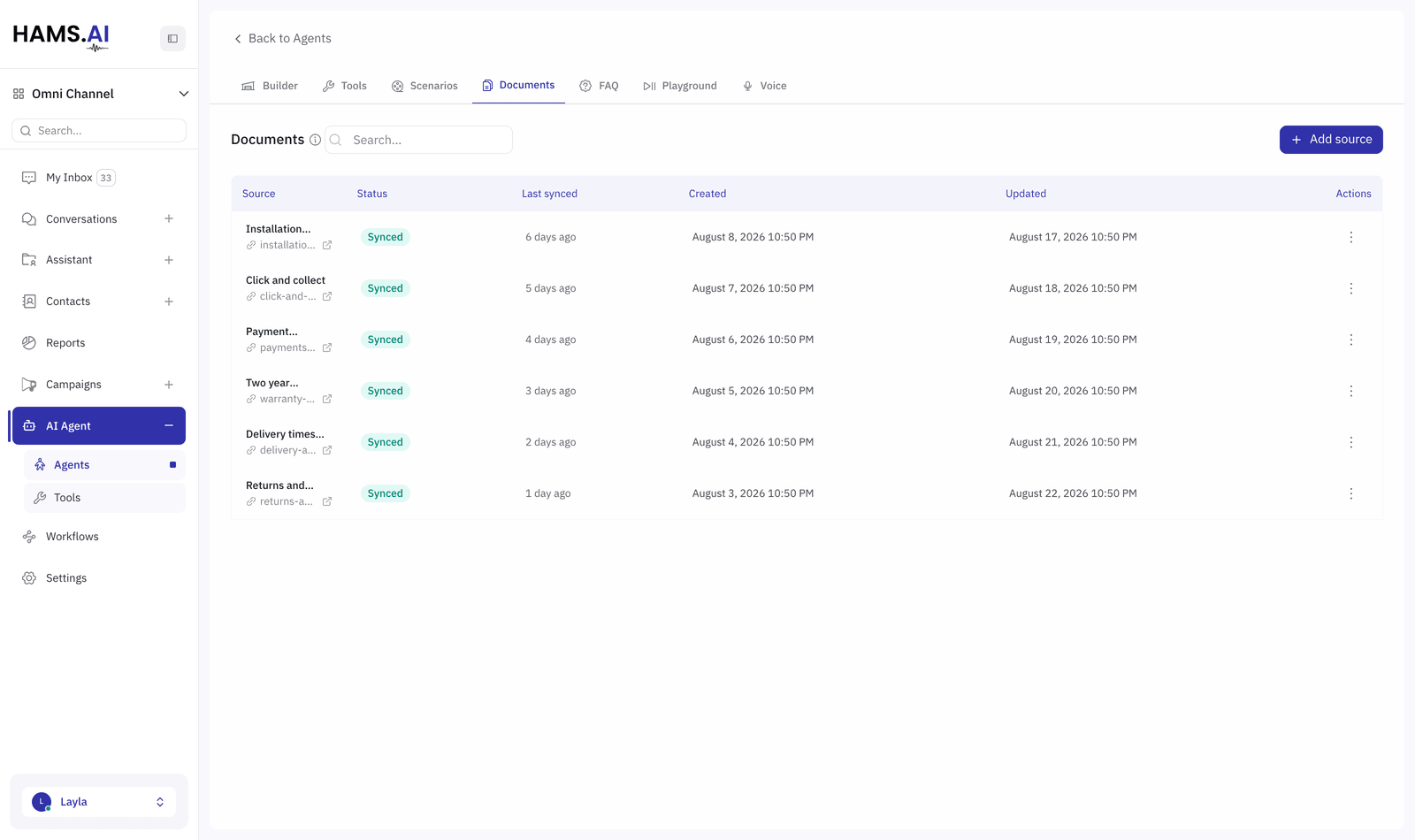Click the Workflows icon in sidebar
This screenshot has width=1415, height=840.
click(x=29, y=537)
